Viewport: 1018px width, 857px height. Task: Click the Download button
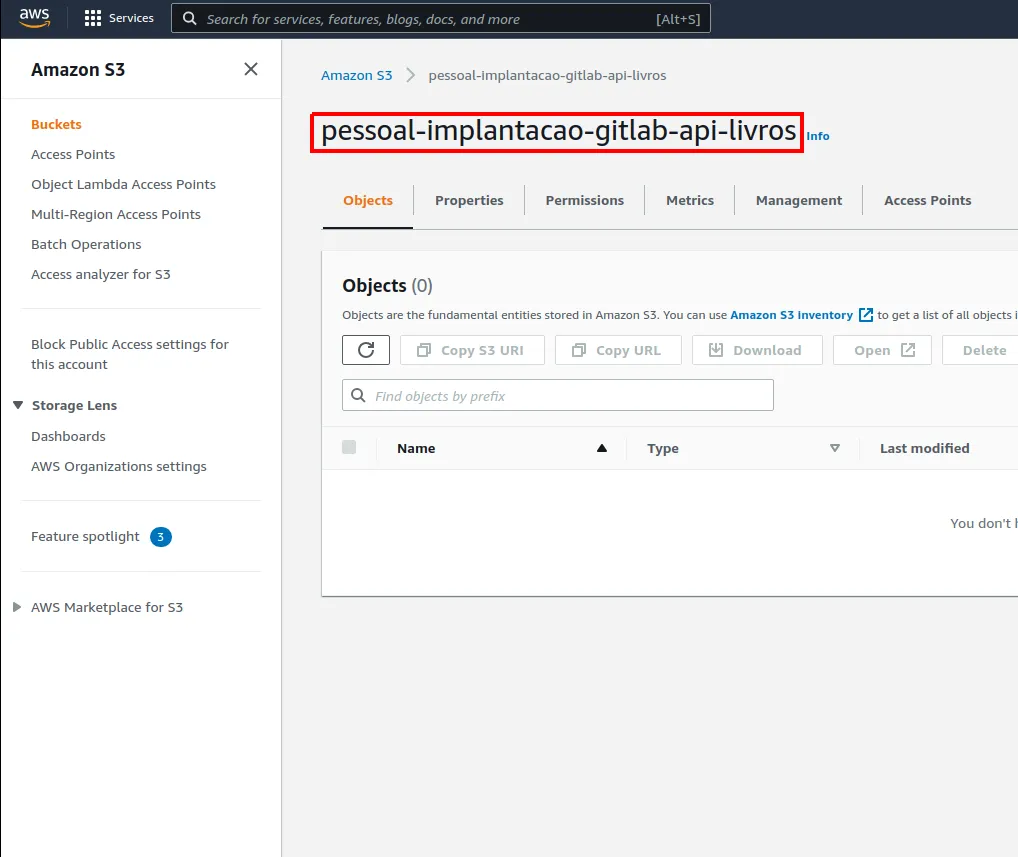[x=757, y=350]
